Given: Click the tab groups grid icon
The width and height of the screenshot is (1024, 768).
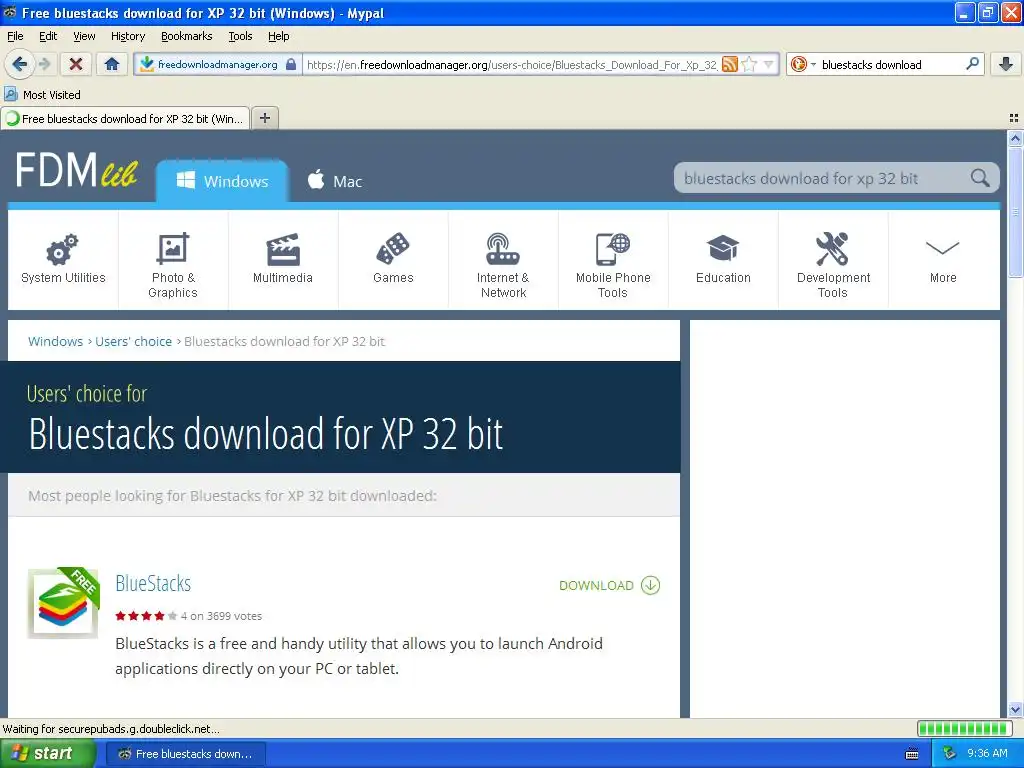Looking at the screenshot, I should 1014,118.
